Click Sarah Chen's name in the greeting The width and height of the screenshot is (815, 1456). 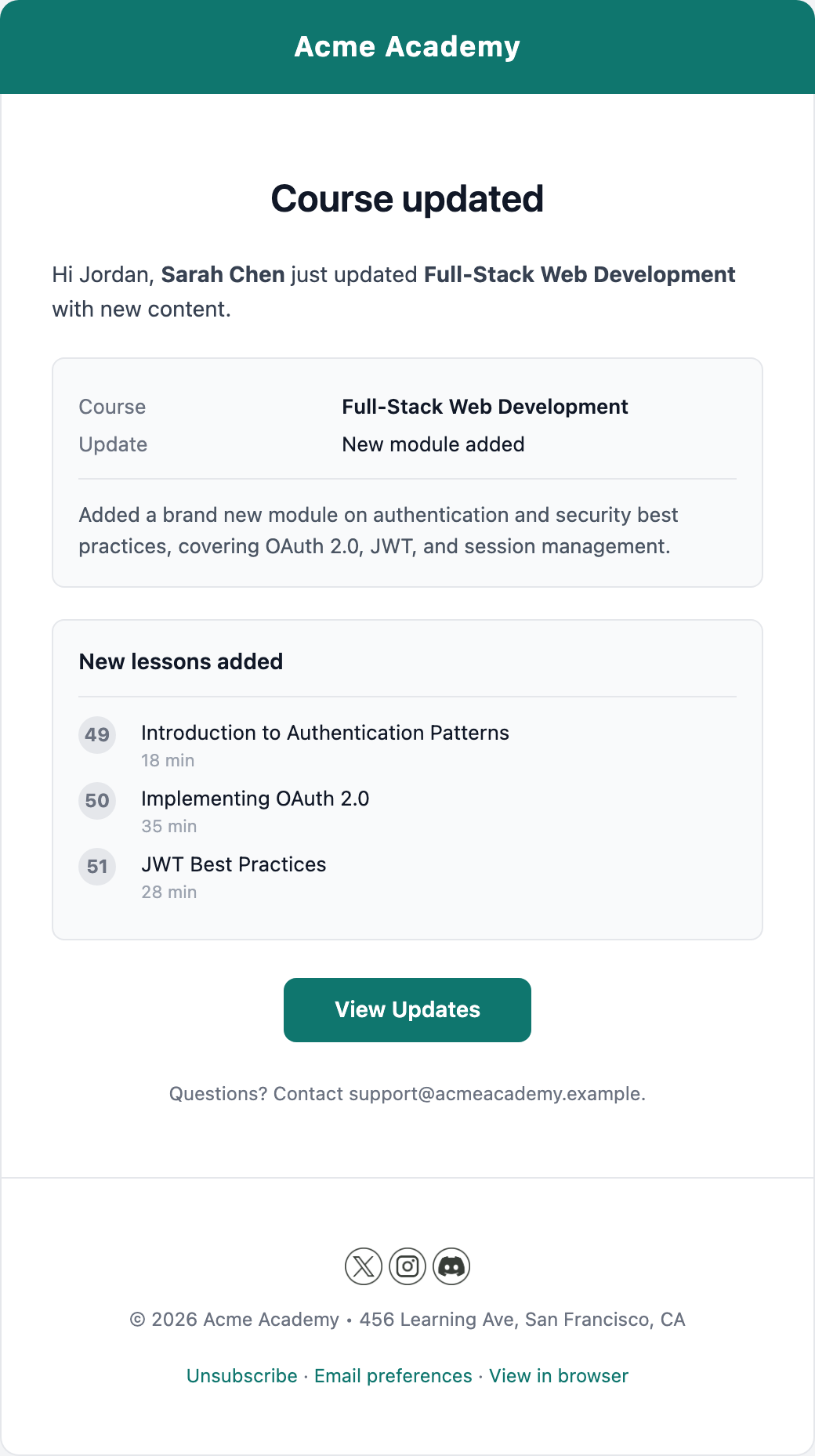pyautogui.click(x=223, y=274)
